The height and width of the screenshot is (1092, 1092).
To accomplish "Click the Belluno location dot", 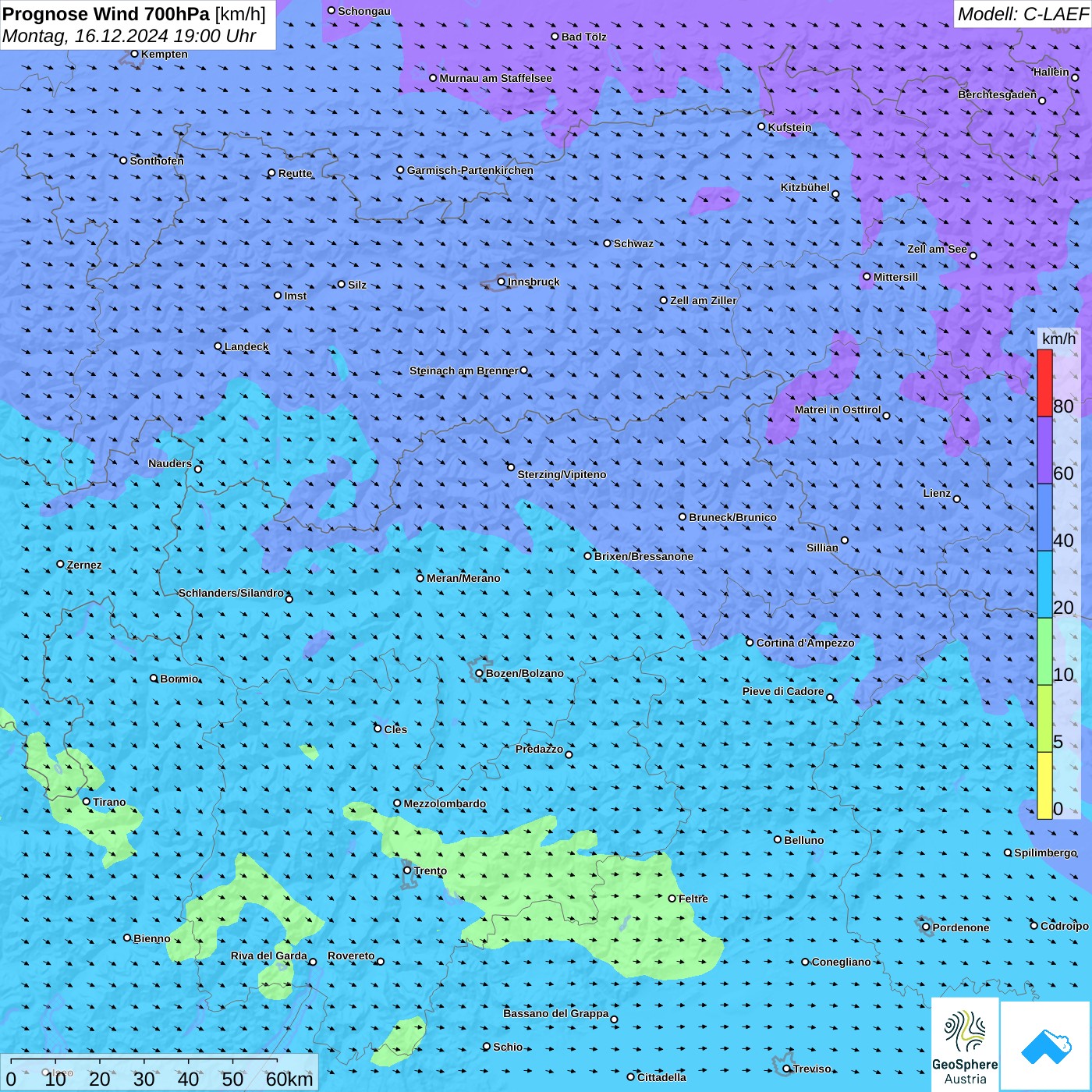I will point(778,839).
